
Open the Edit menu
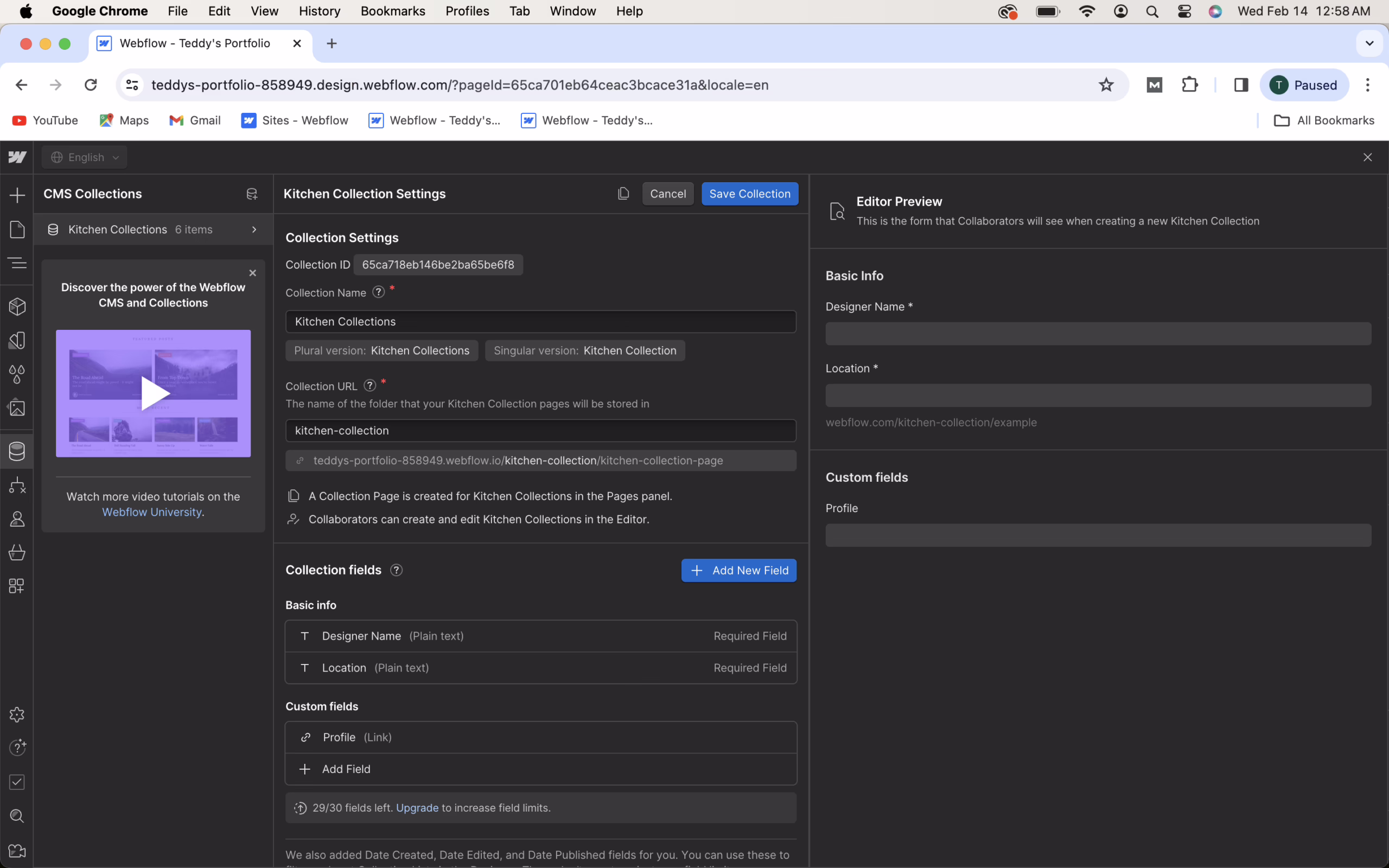(x=219, y=11)
